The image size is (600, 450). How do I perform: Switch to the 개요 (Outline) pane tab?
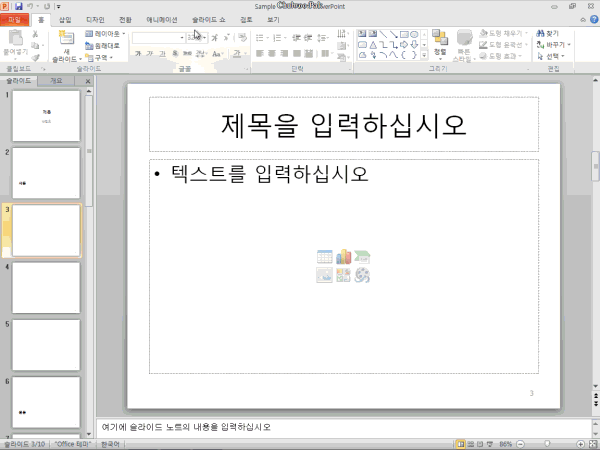56,81
